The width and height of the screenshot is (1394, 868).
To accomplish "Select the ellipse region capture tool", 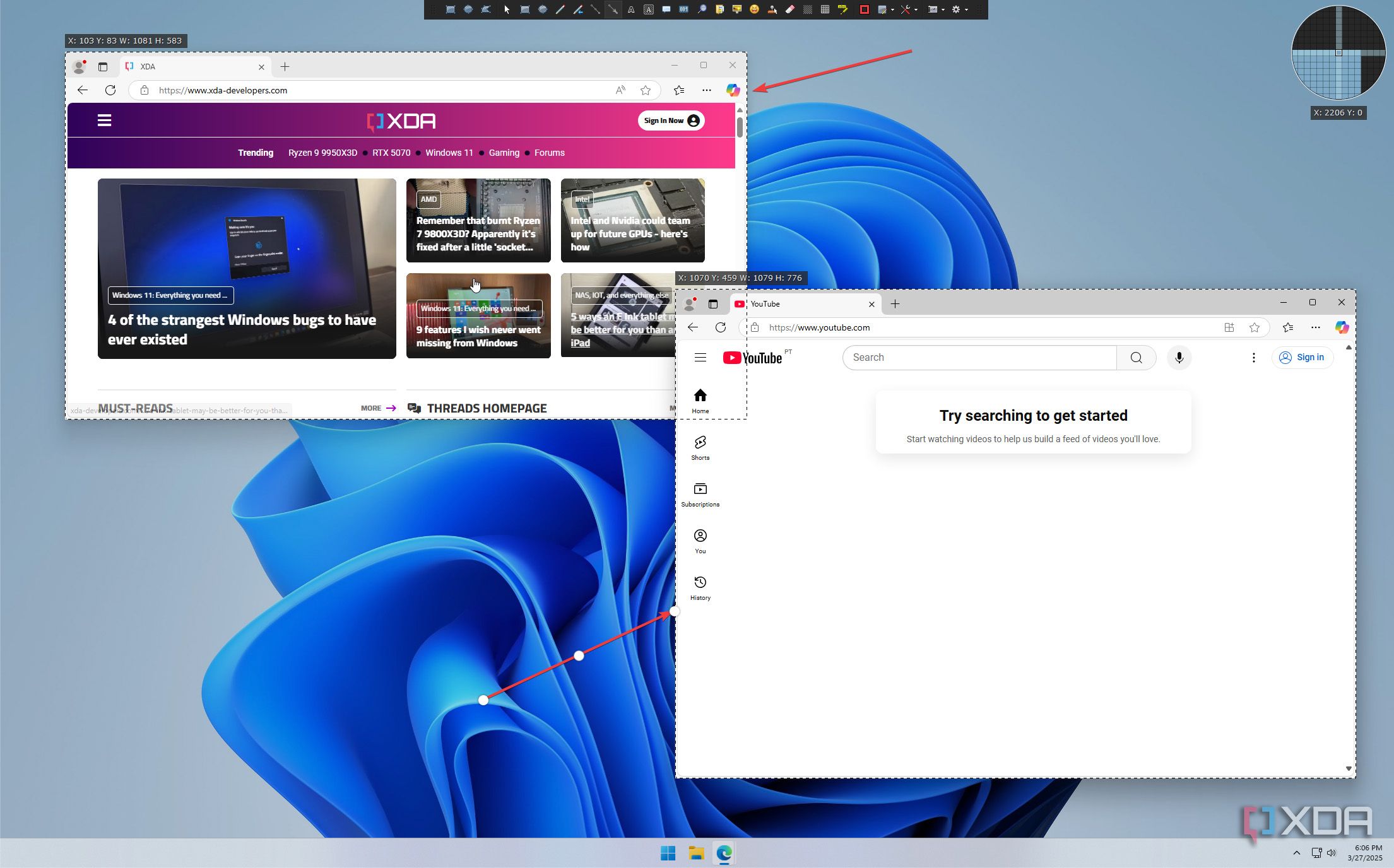I will click(x=468, y=9).
